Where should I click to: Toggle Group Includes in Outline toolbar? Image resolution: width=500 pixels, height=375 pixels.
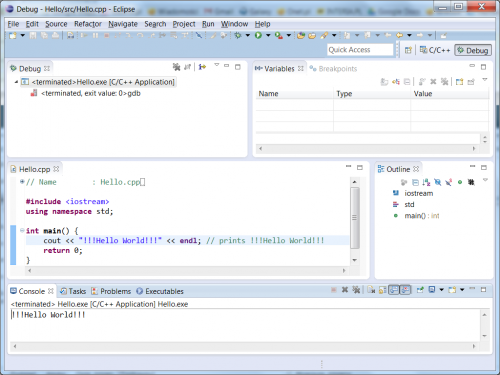coord(404,182)
